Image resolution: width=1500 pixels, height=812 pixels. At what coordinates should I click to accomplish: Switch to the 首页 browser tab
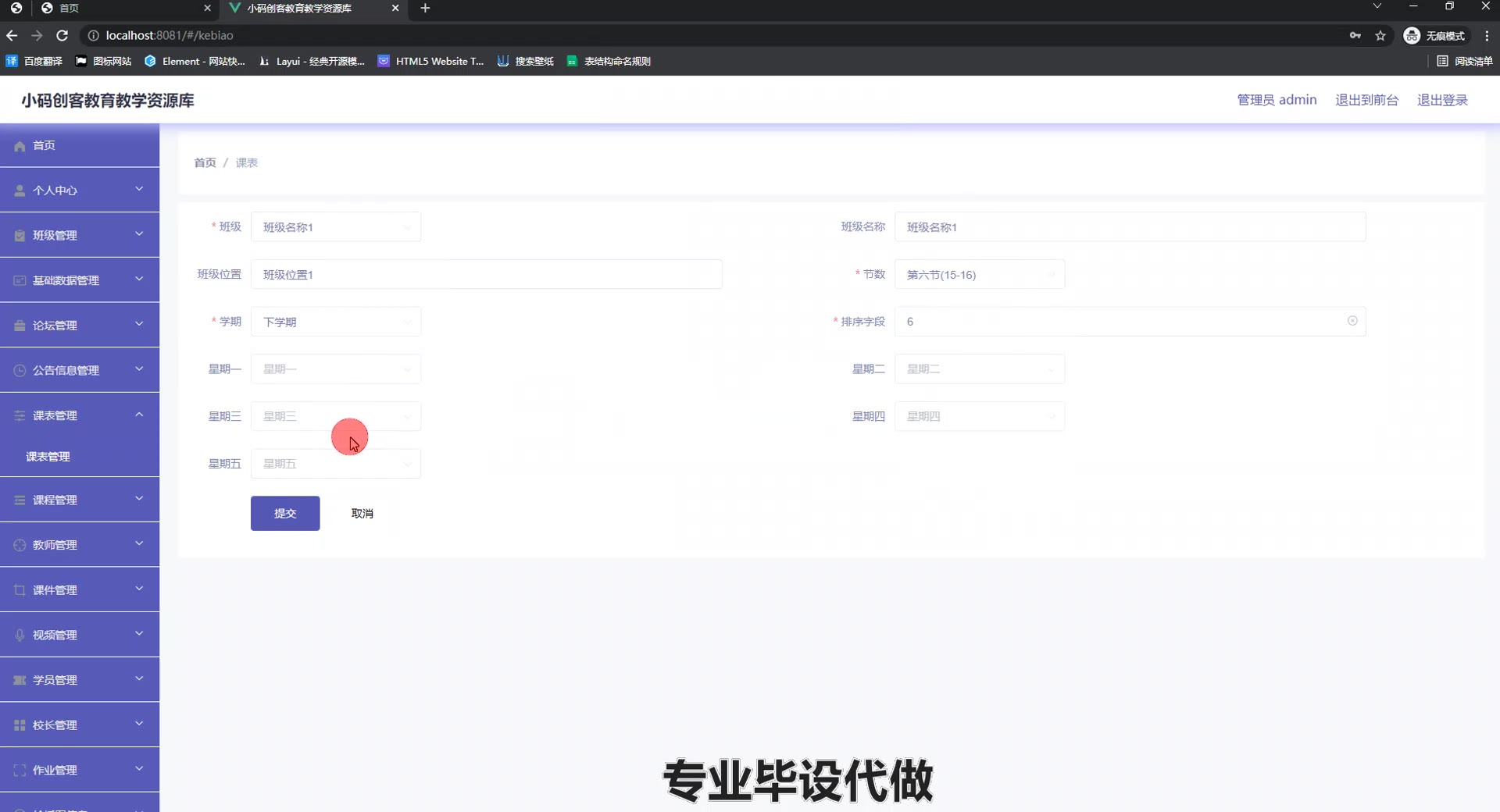pos(125,9)
